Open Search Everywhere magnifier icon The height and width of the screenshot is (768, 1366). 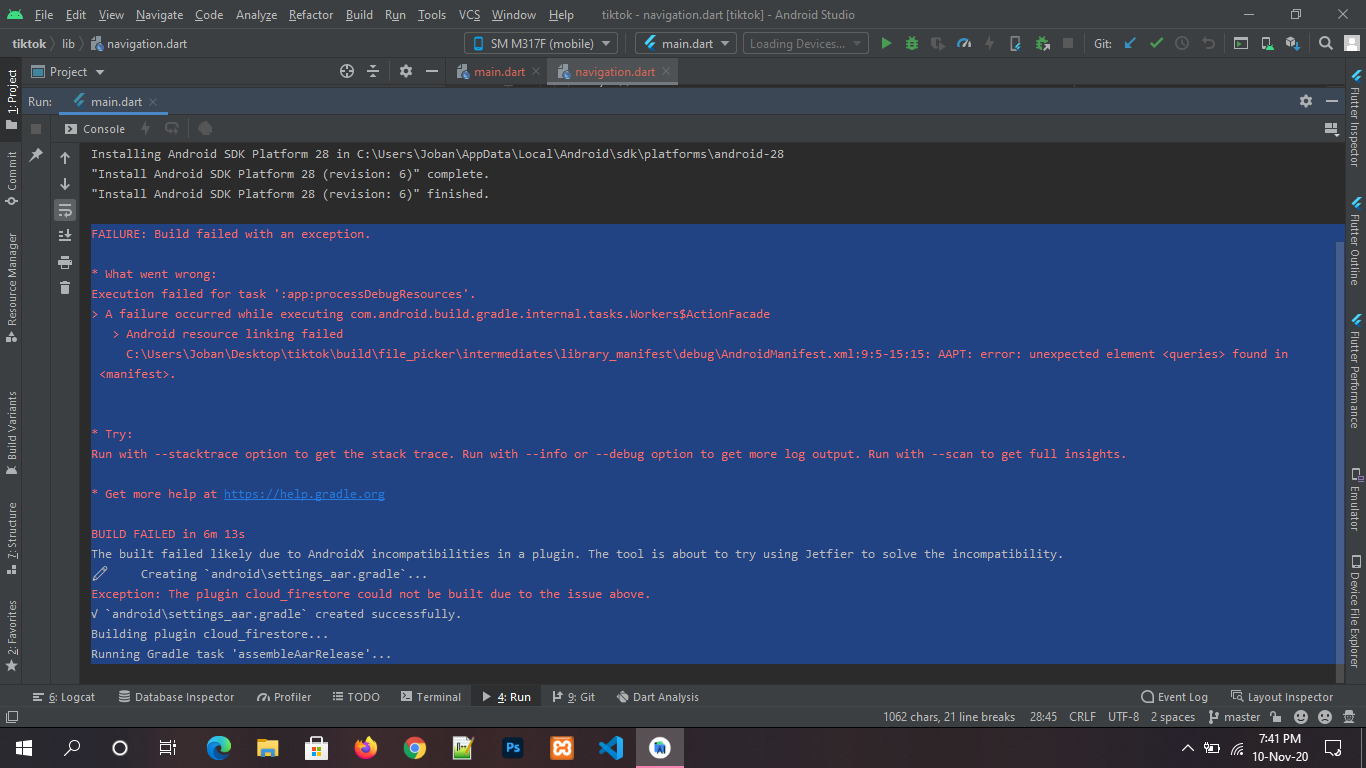1325,43
